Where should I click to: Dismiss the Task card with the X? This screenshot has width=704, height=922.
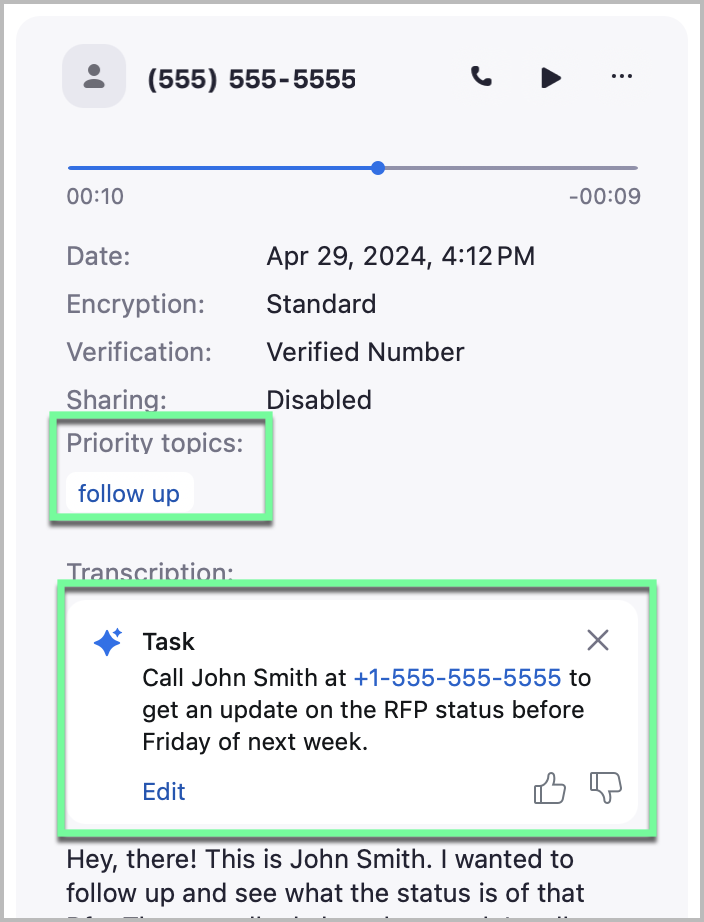pos(598,641)
